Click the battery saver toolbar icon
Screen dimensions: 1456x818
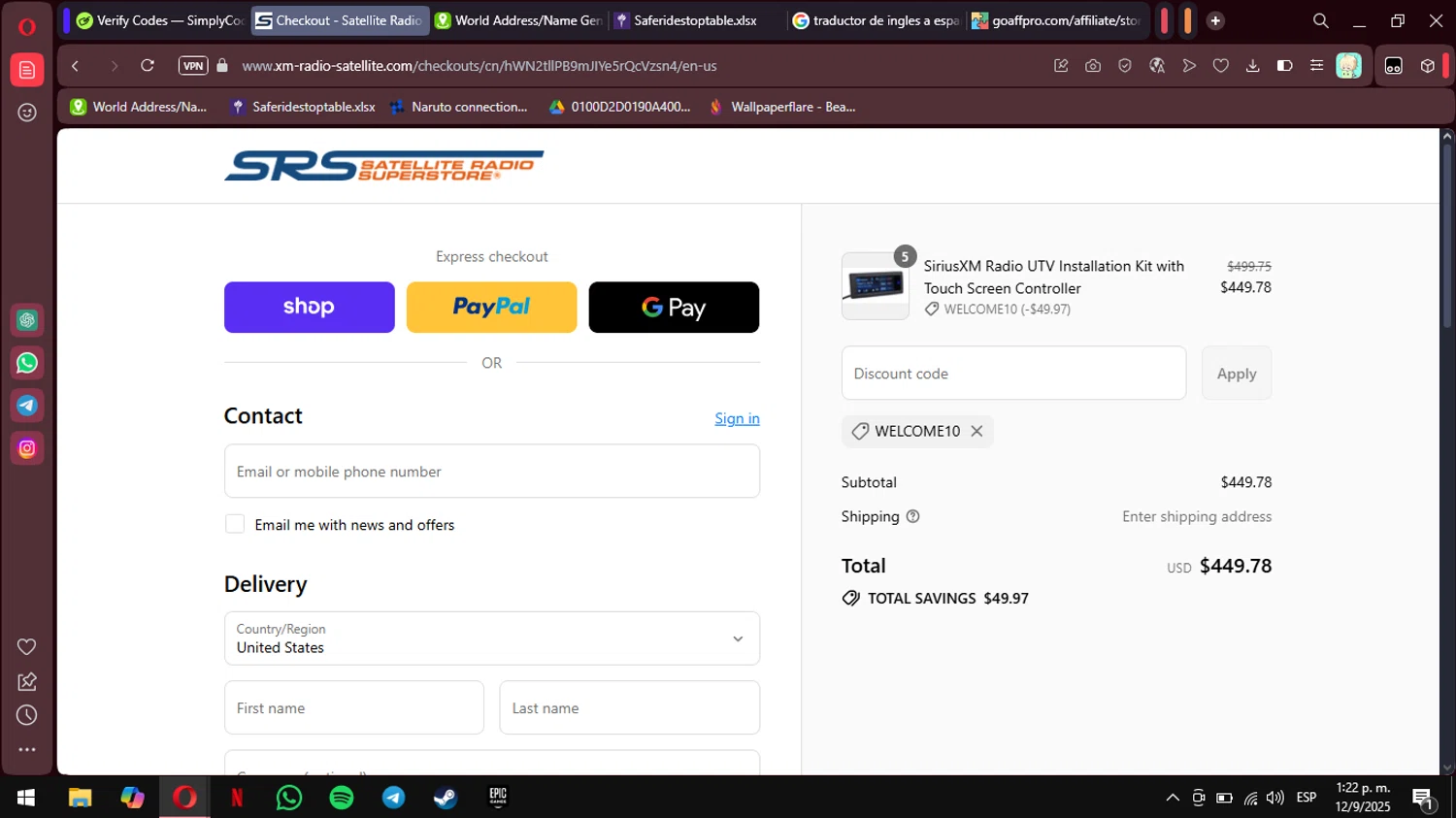[x=1284, y=66]
